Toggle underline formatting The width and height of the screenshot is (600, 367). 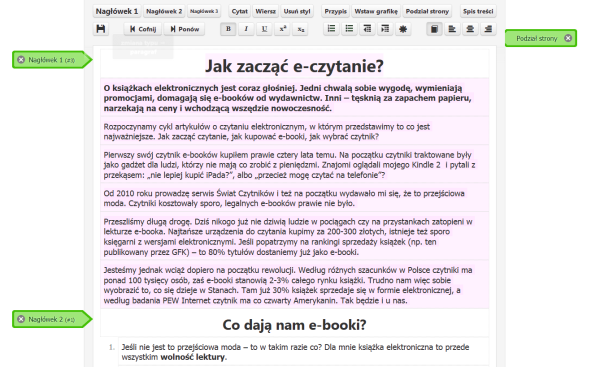[x=264, y=29]
